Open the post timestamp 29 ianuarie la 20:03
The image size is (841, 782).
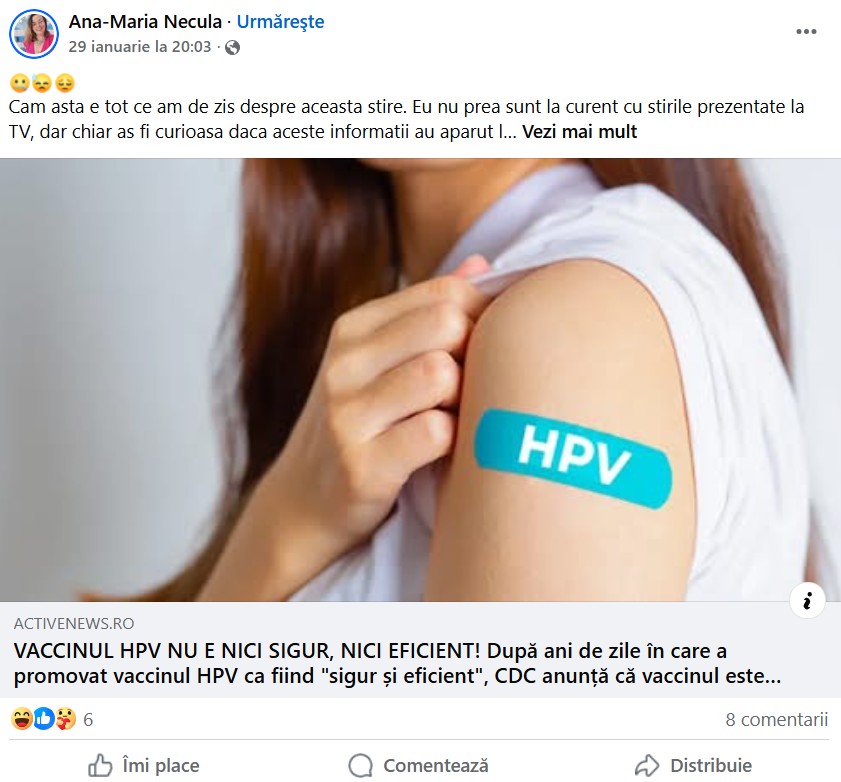140,47
